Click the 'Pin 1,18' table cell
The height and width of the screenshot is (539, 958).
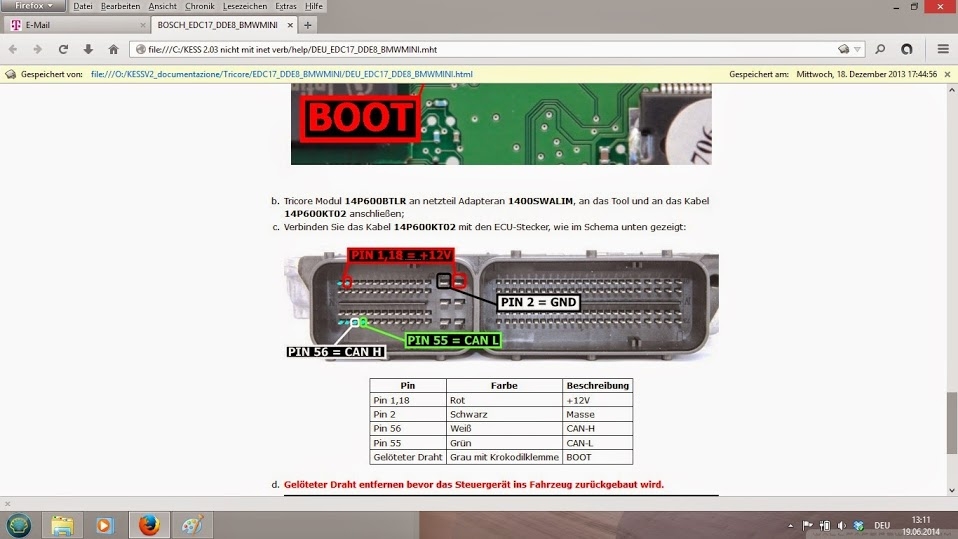pos(408,400)
